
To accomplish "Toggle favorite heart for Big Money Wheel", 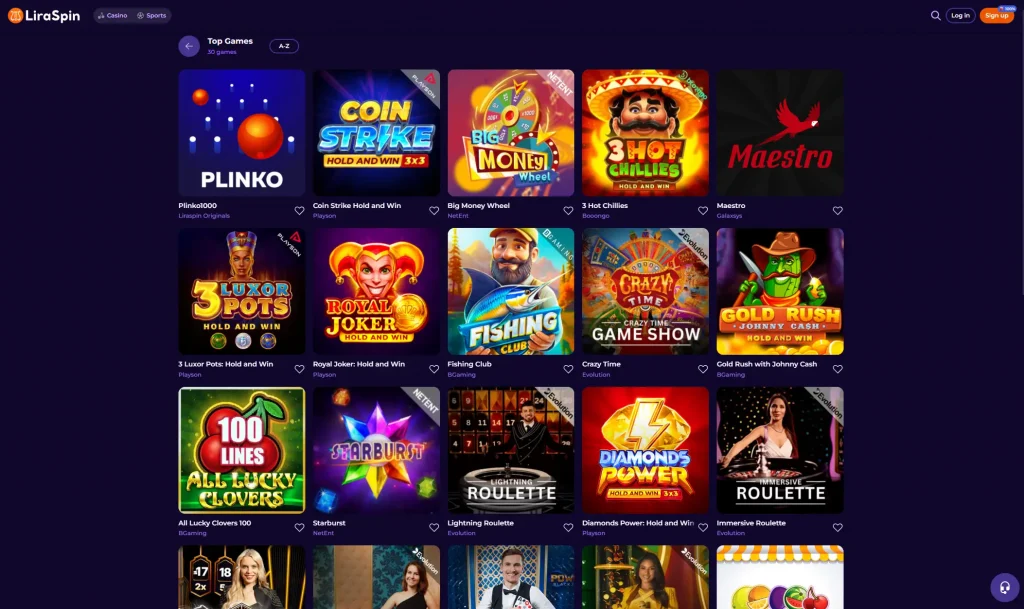I will [568, 211].
